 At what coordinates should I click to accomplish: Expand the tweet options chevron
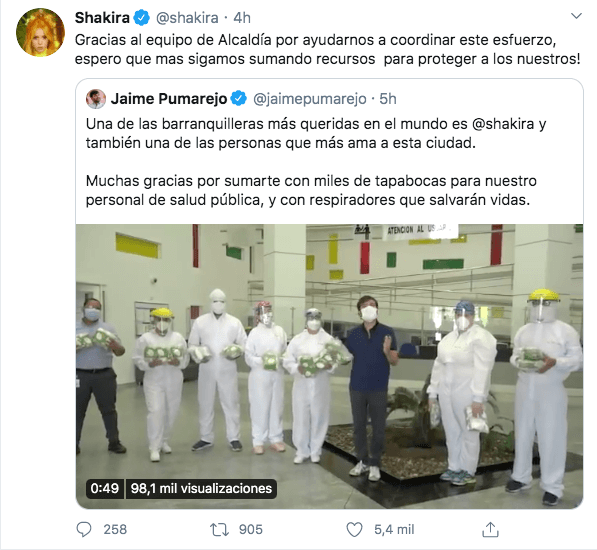pyautogui.click(x=577, y=16)
